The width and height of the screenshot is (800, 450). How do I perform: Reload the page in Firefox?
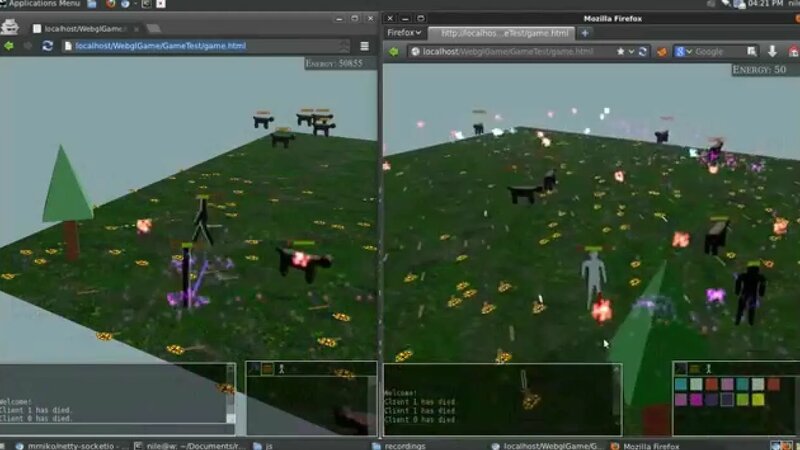642,52
